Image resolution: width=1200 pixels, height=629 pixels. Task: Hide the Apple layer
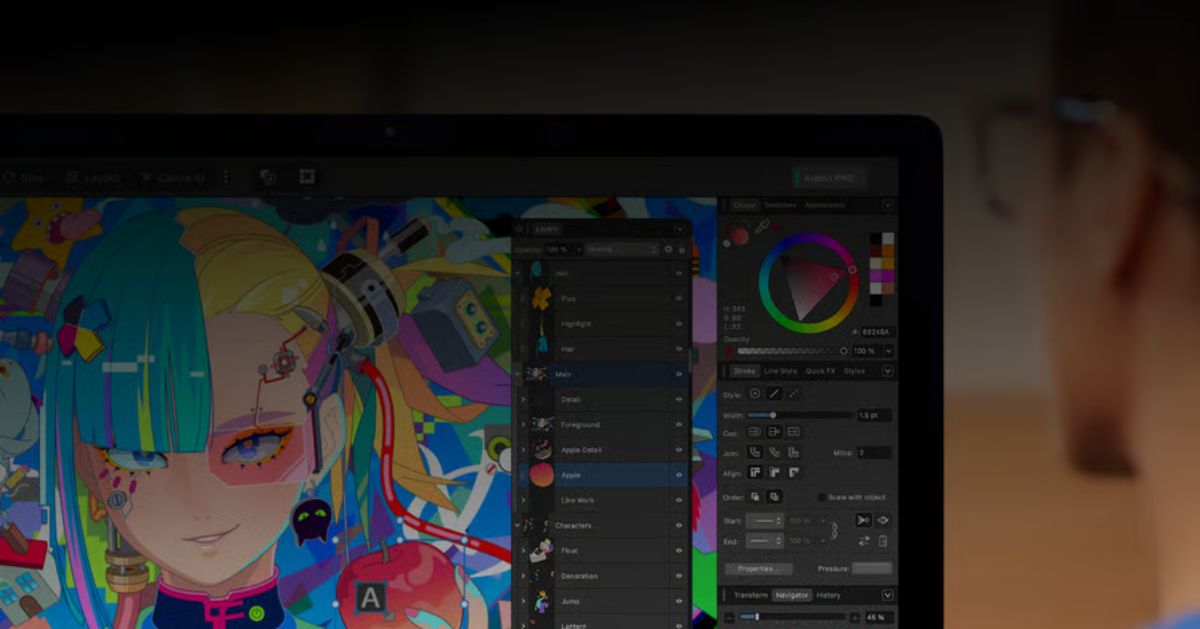678,475
